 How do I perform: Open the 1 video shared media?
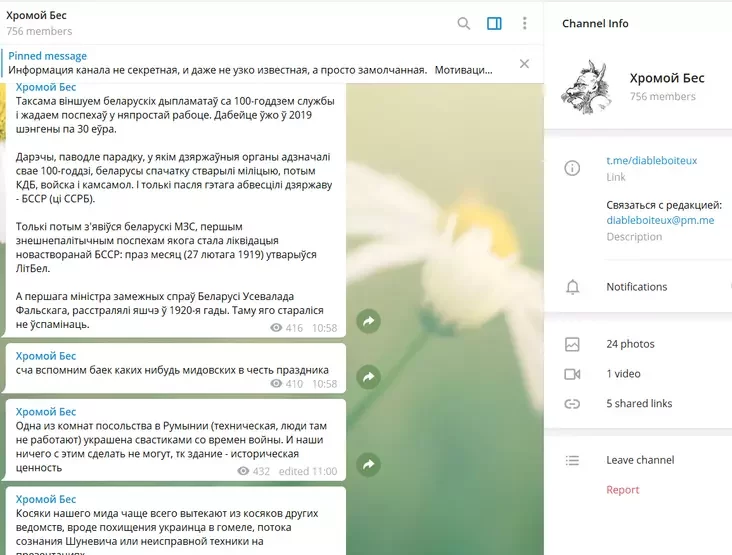tap(623, 374)
